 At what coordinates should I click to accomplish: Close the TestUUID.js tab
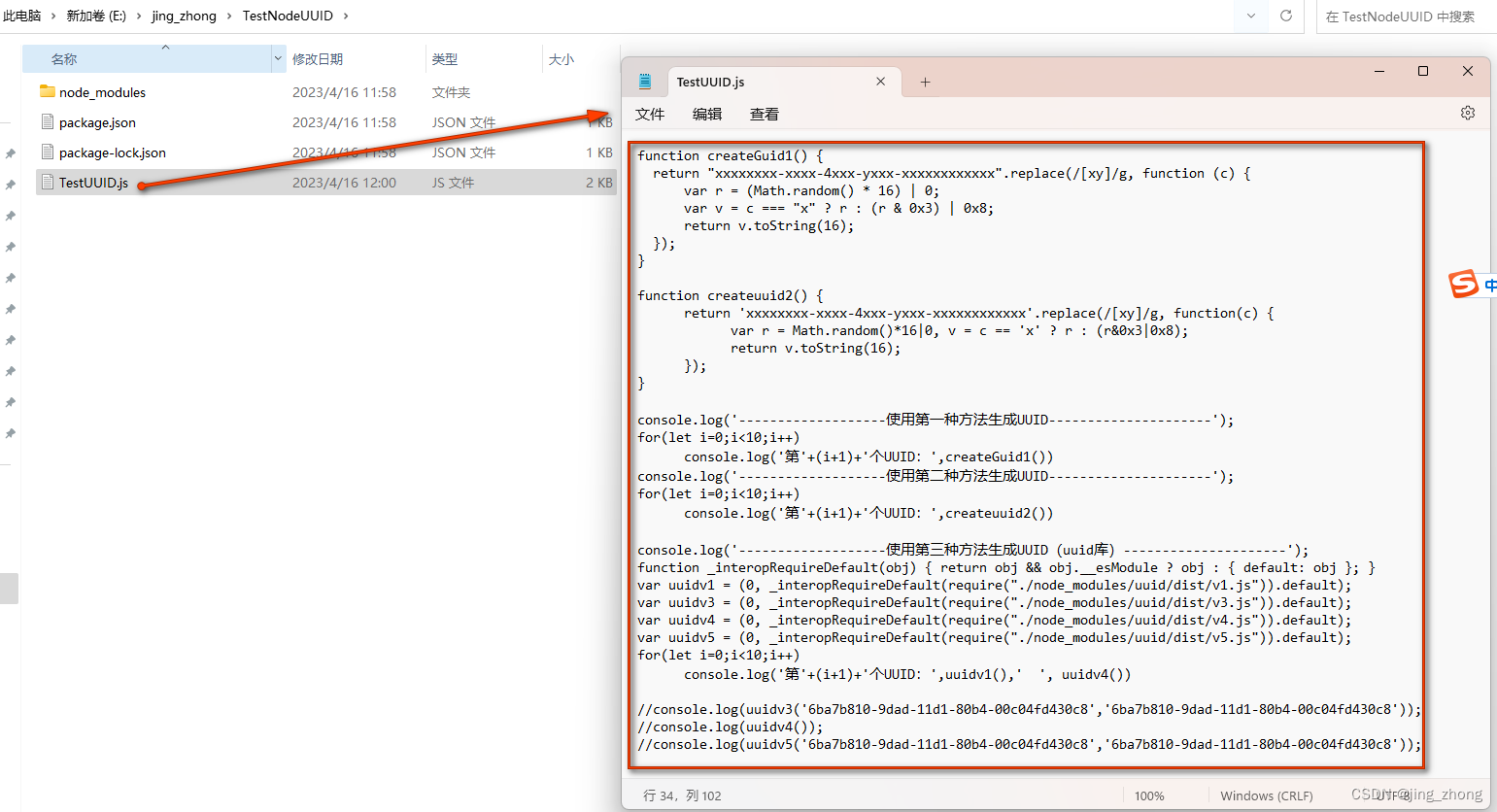point(880,82)
